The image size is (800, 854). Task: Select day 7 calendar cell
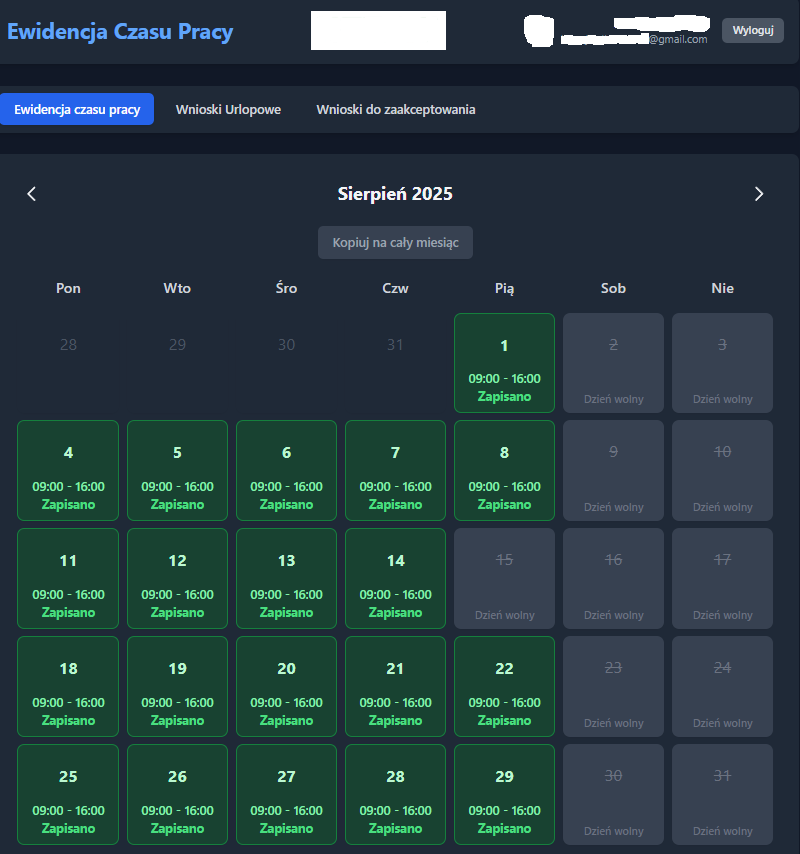point(395,471)
